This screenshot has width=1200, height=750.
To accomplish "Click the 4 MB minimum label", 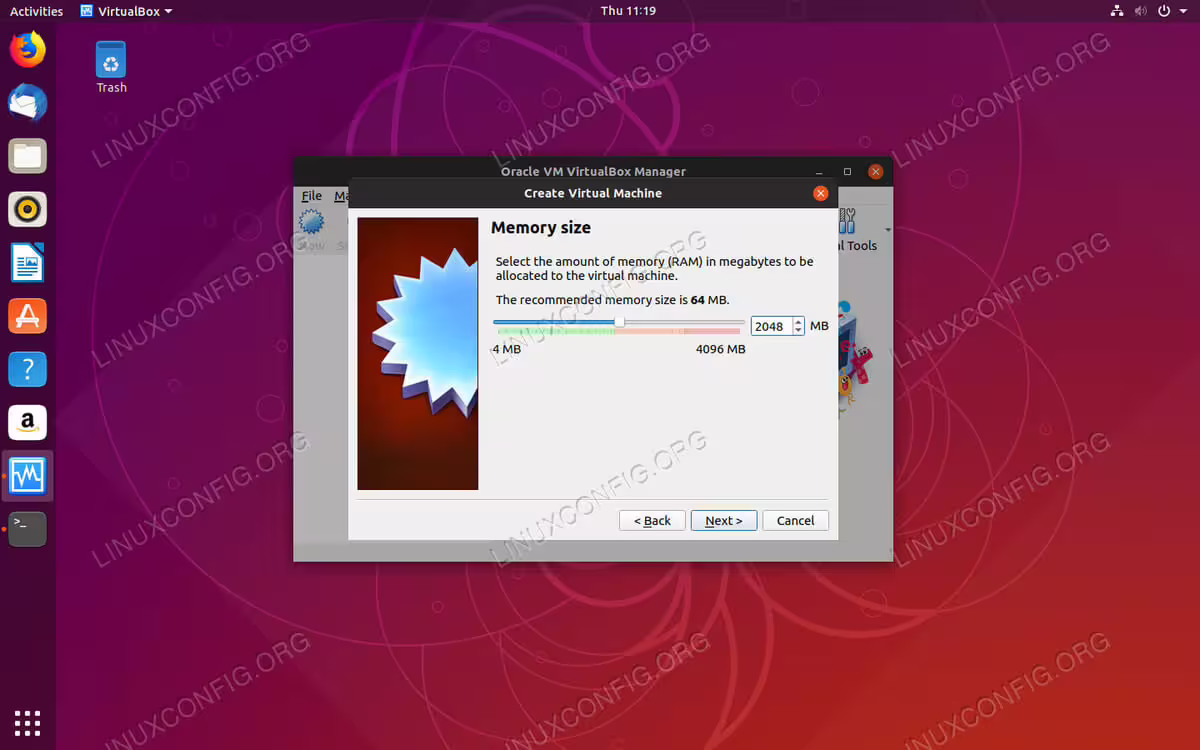I will click(x=507, y=349).
